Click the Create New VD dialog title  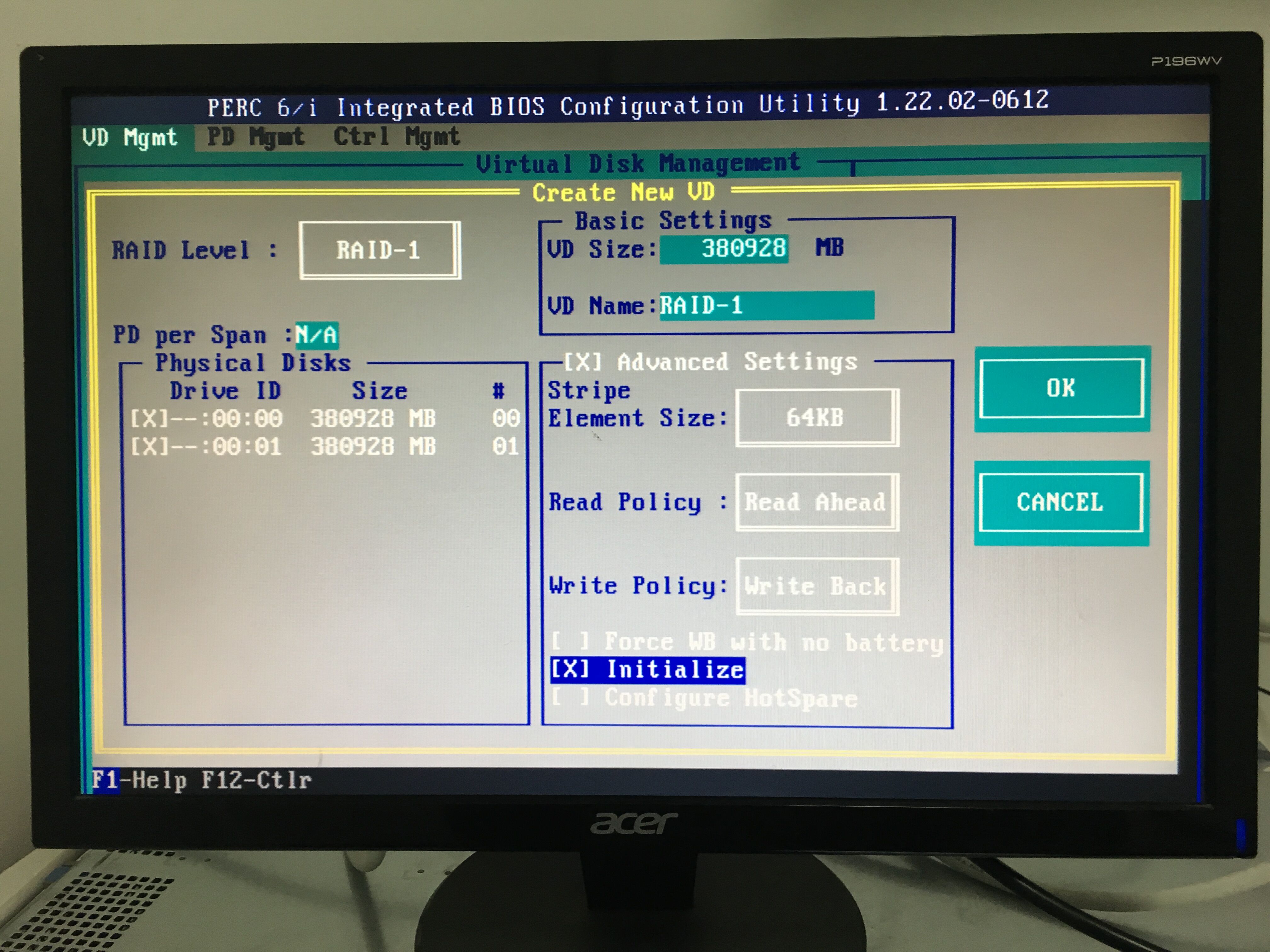pyautogui.click(x=624, y=192)
